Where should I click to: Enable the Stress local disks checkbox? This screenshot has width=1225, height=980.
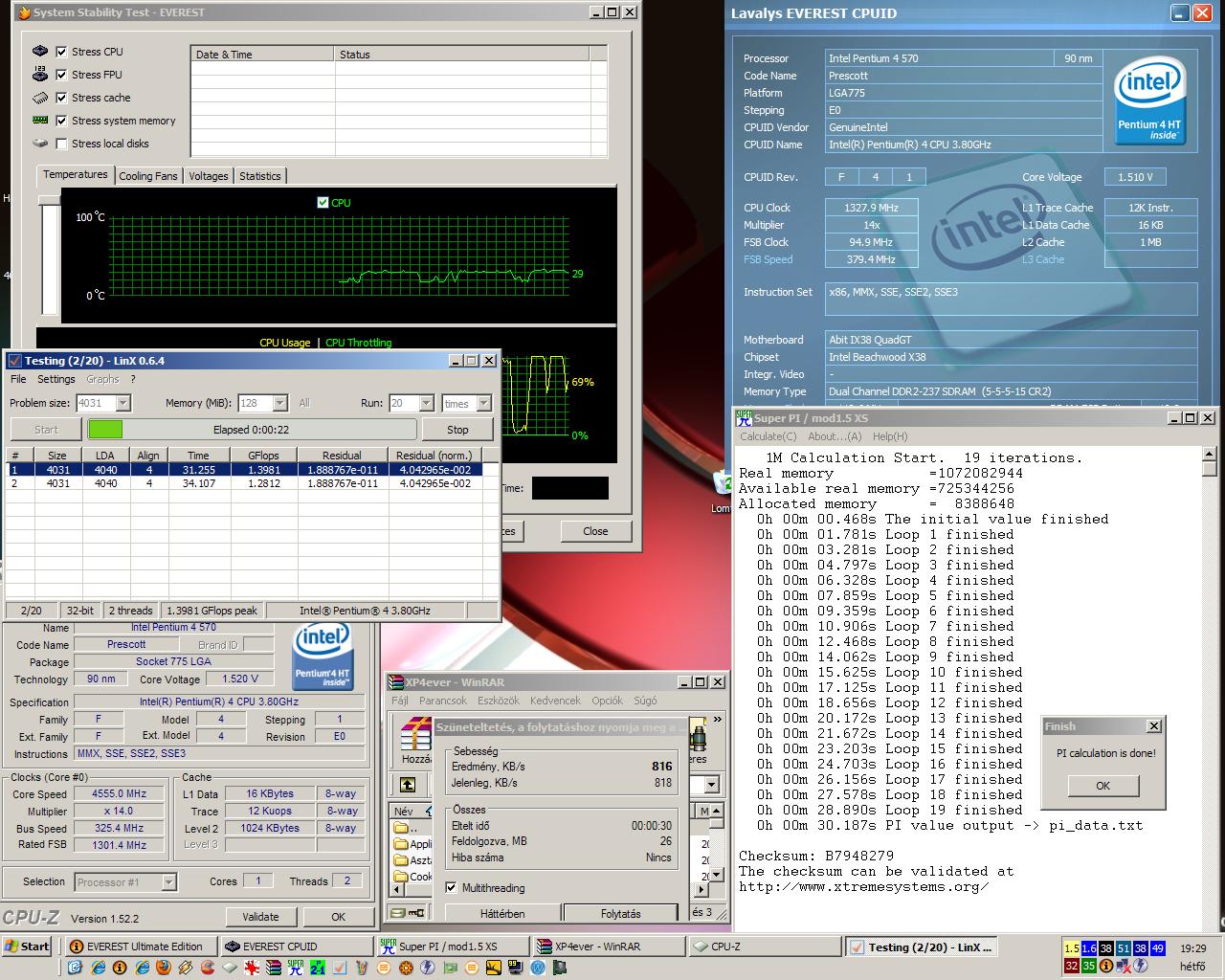click(62, 144)
